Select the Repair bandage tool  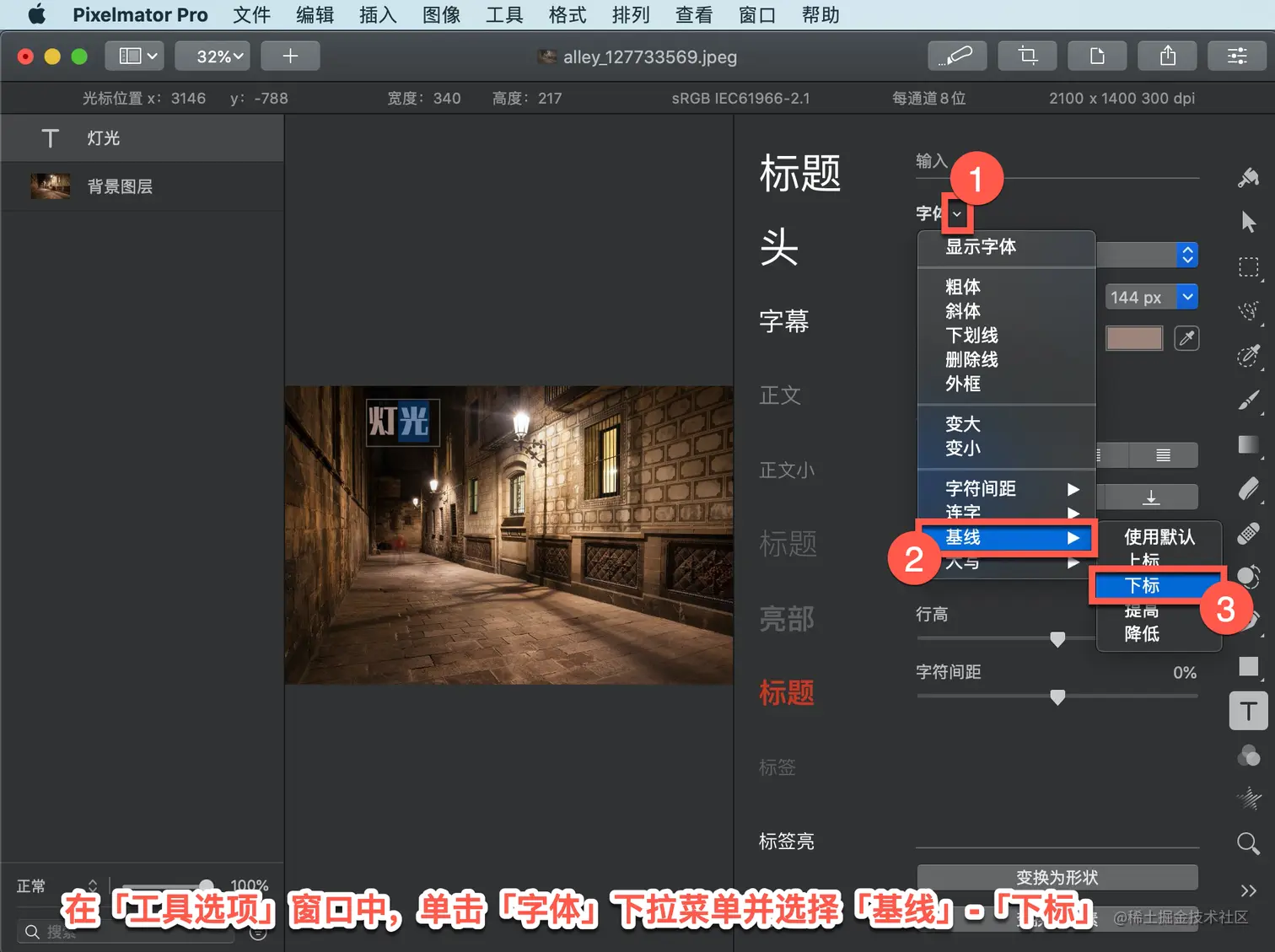[x=1249, y=534]
